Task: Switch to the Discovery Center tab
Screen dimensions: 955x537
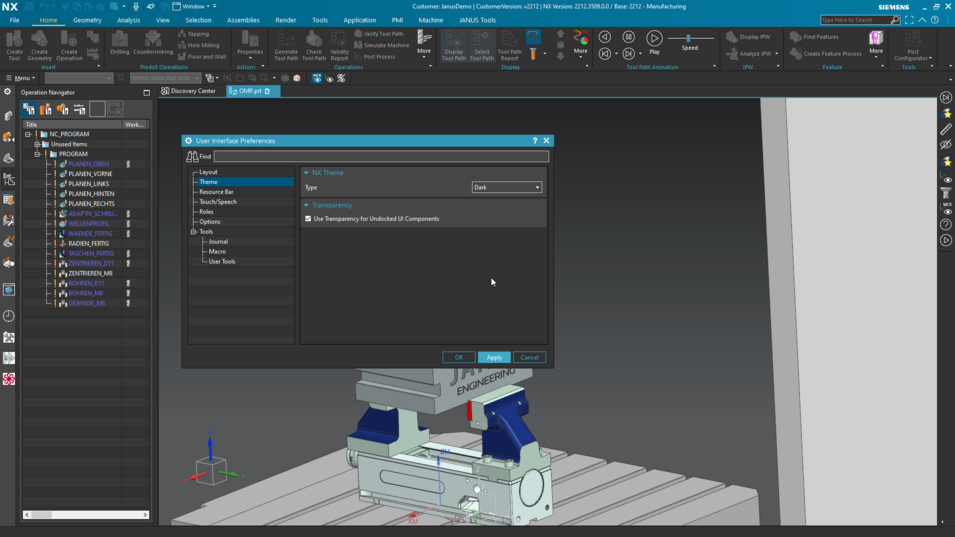Action: (189, 91)
